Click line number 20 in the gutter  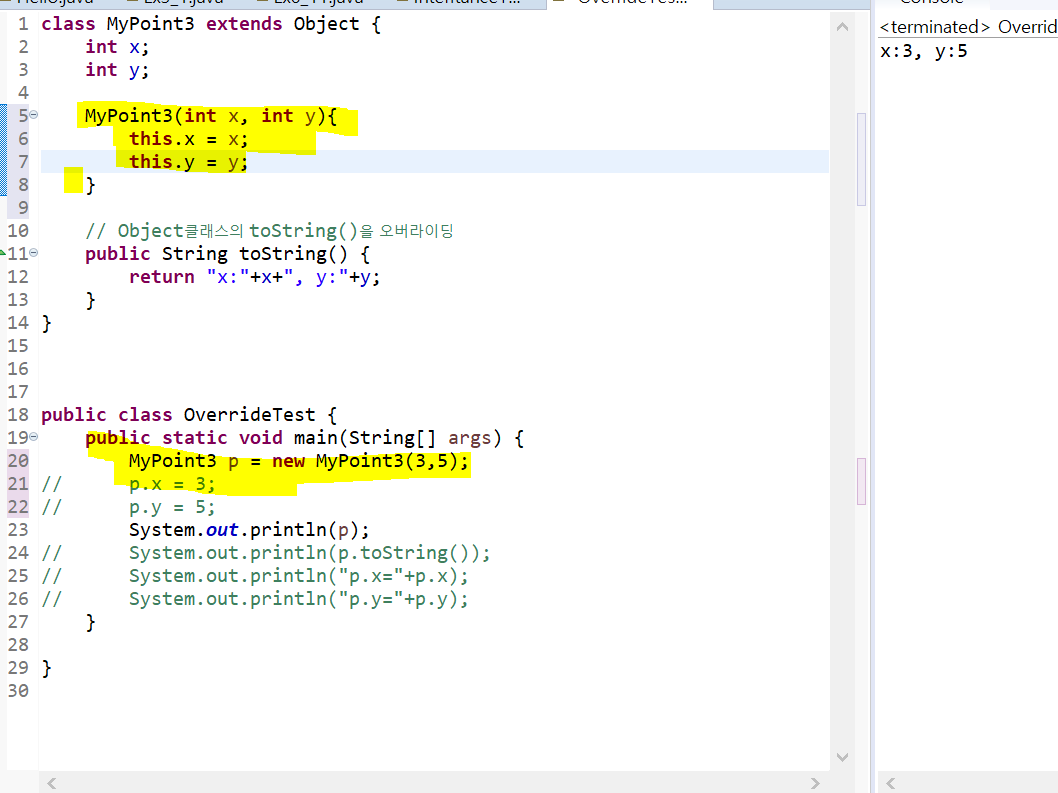coord(18,460)
